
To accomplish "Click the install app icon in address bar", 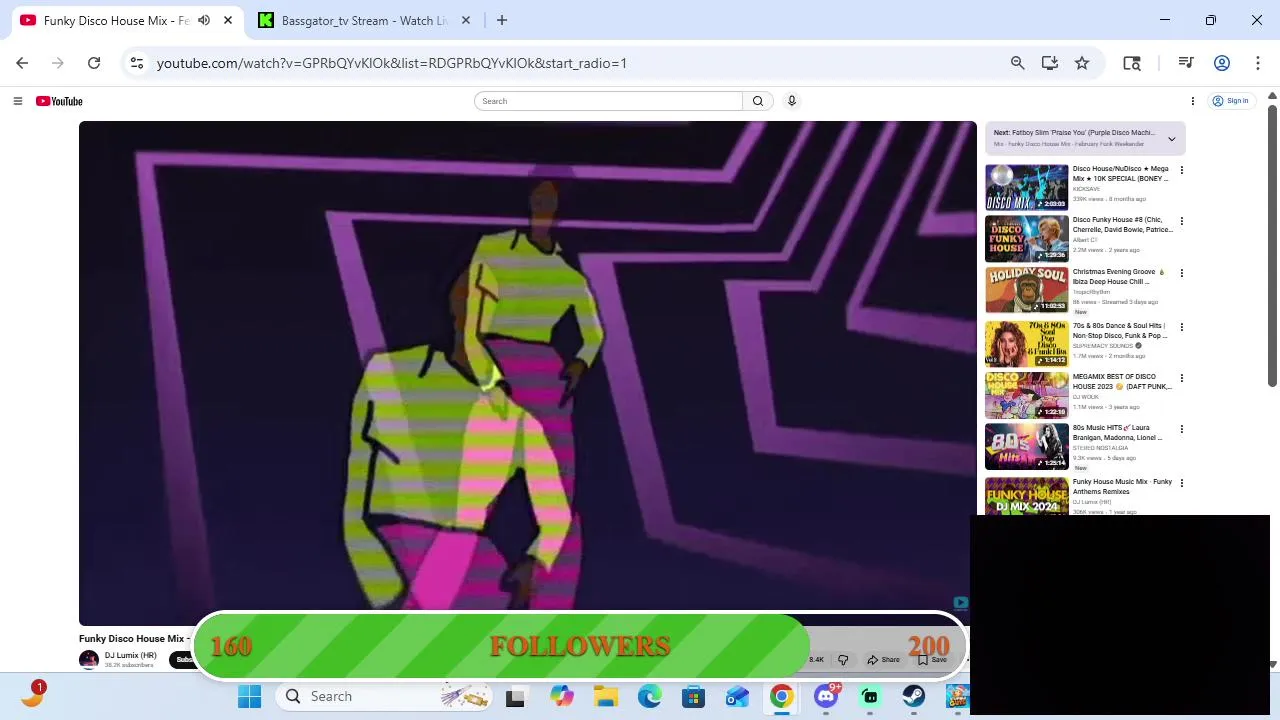I will (x=1049, y=63).
